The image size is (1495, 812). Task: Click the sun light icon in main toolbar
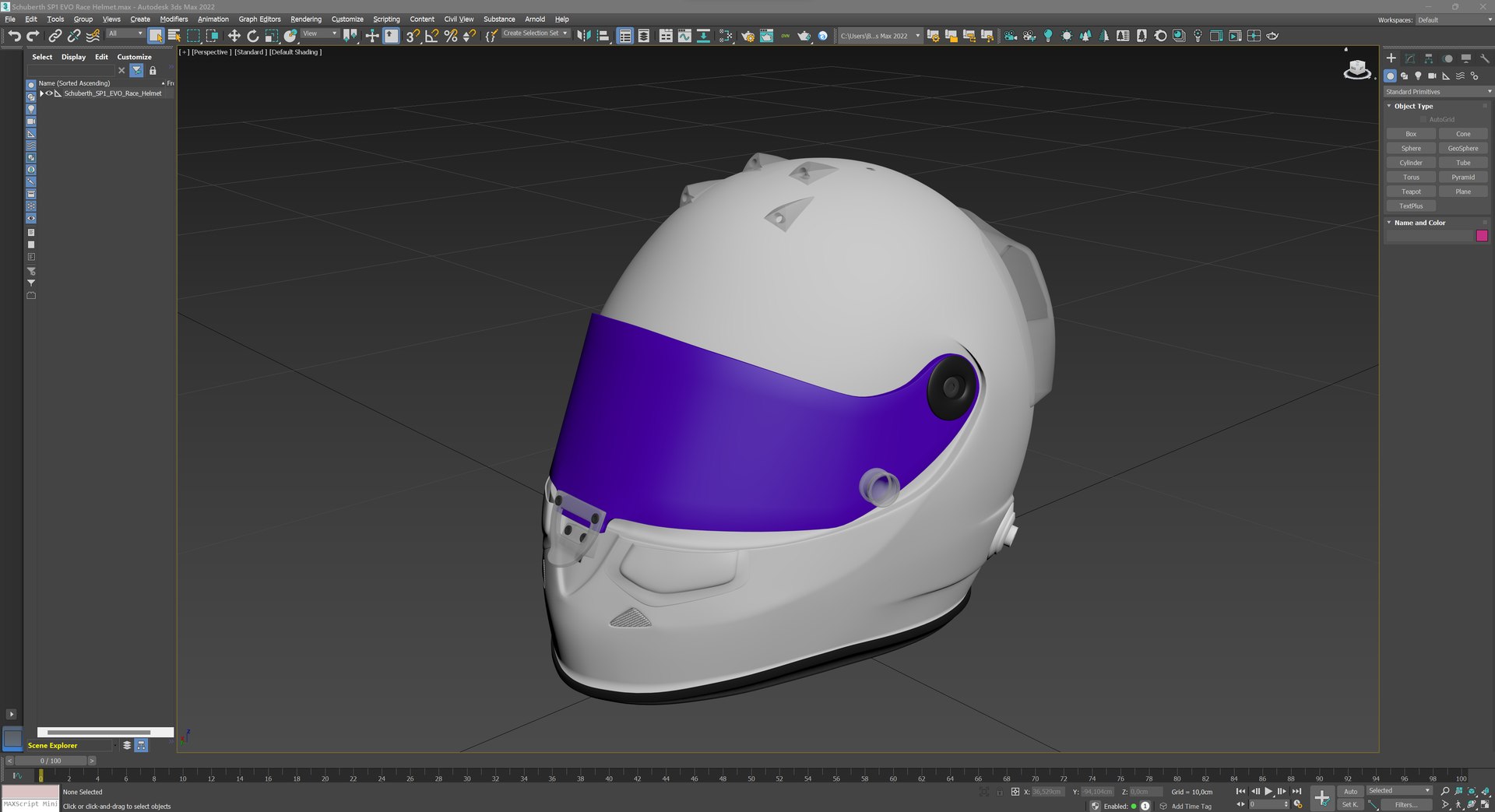[1067, 36]
